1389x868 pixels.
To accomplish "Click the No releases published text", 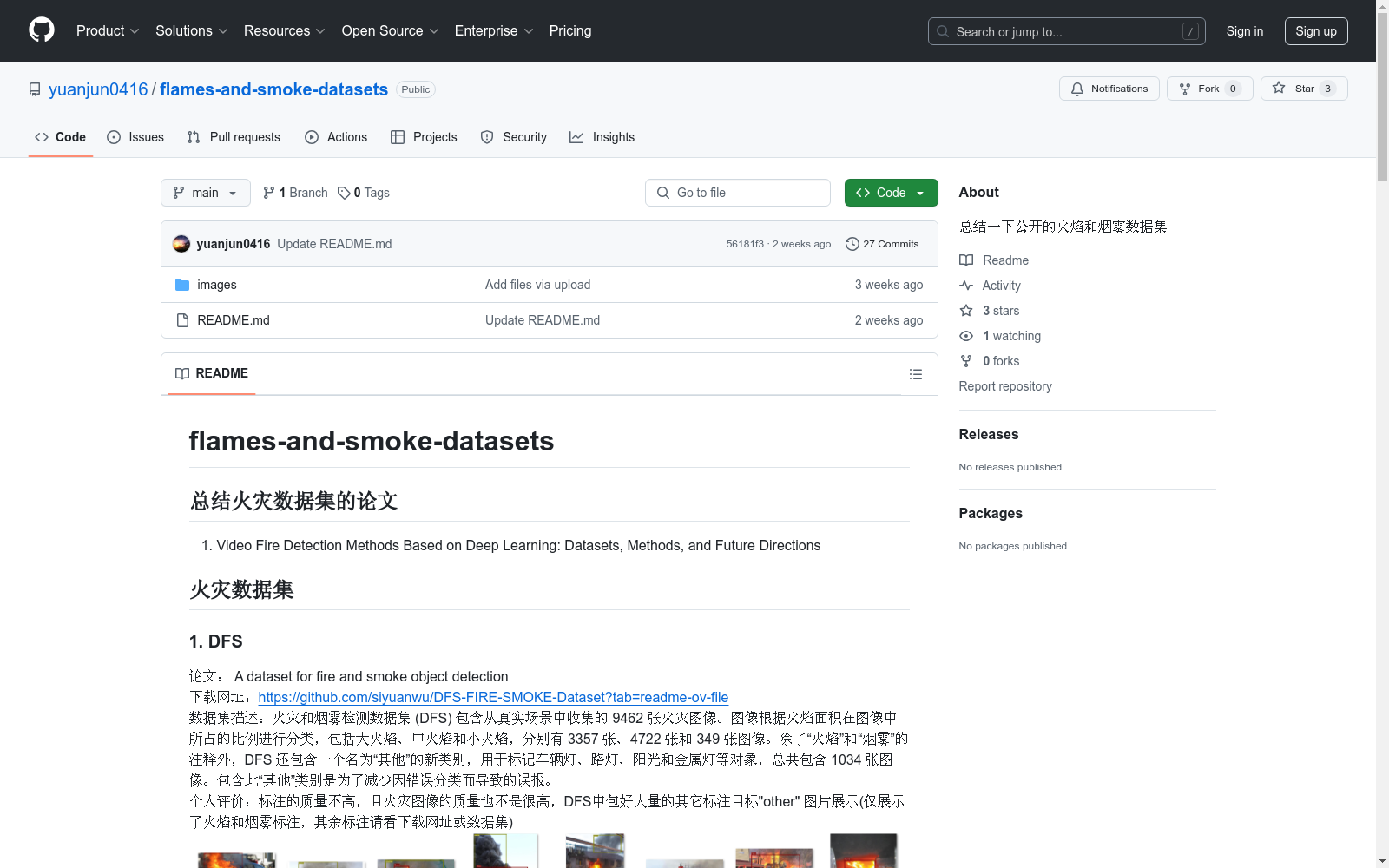I will pyautogui.click(x=1010, y=467).
